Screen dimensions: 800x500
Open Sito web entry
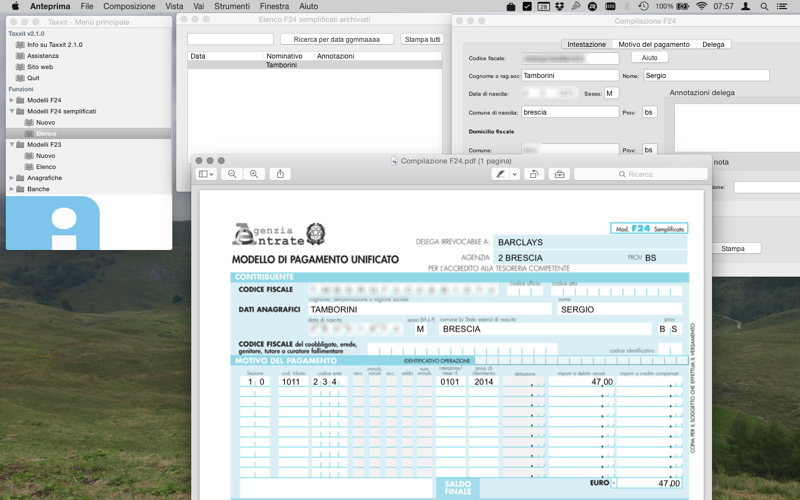[40, 67]
